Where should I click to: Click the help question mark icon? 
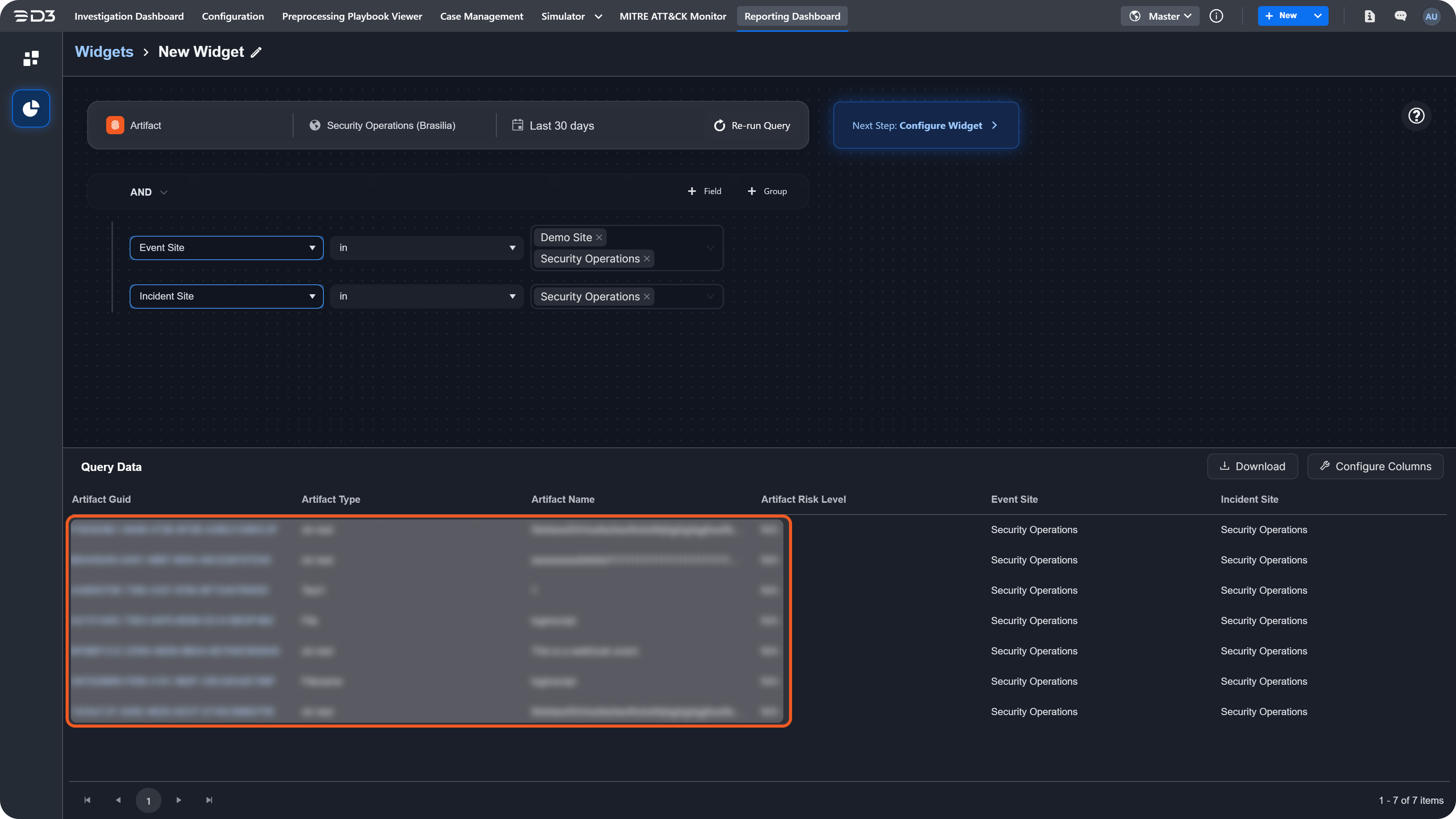coord(1416,116)
